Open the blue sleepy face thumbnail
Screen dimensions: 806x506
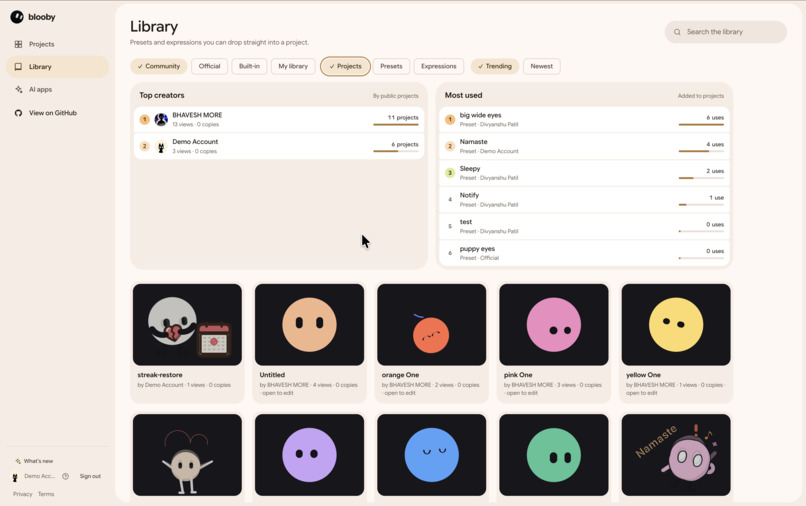click(x=431, y=455)
